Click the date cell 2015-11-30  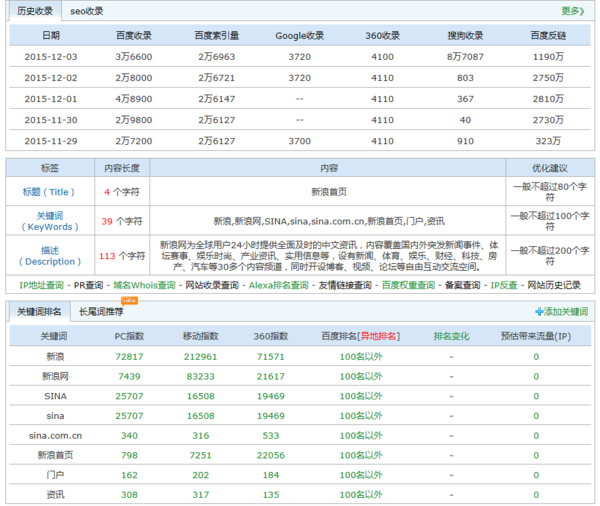(x=51, y=120)
